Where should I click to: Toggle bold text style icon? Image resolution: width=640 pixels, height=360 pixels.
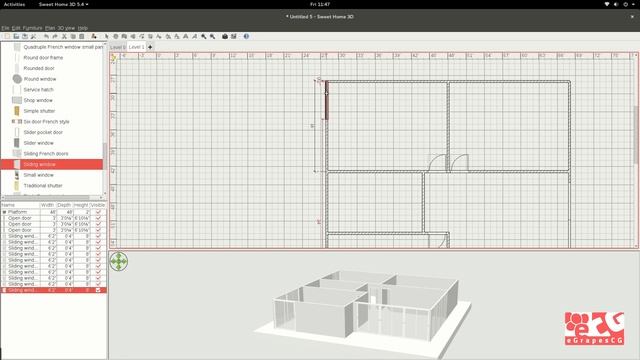[186, 36]
